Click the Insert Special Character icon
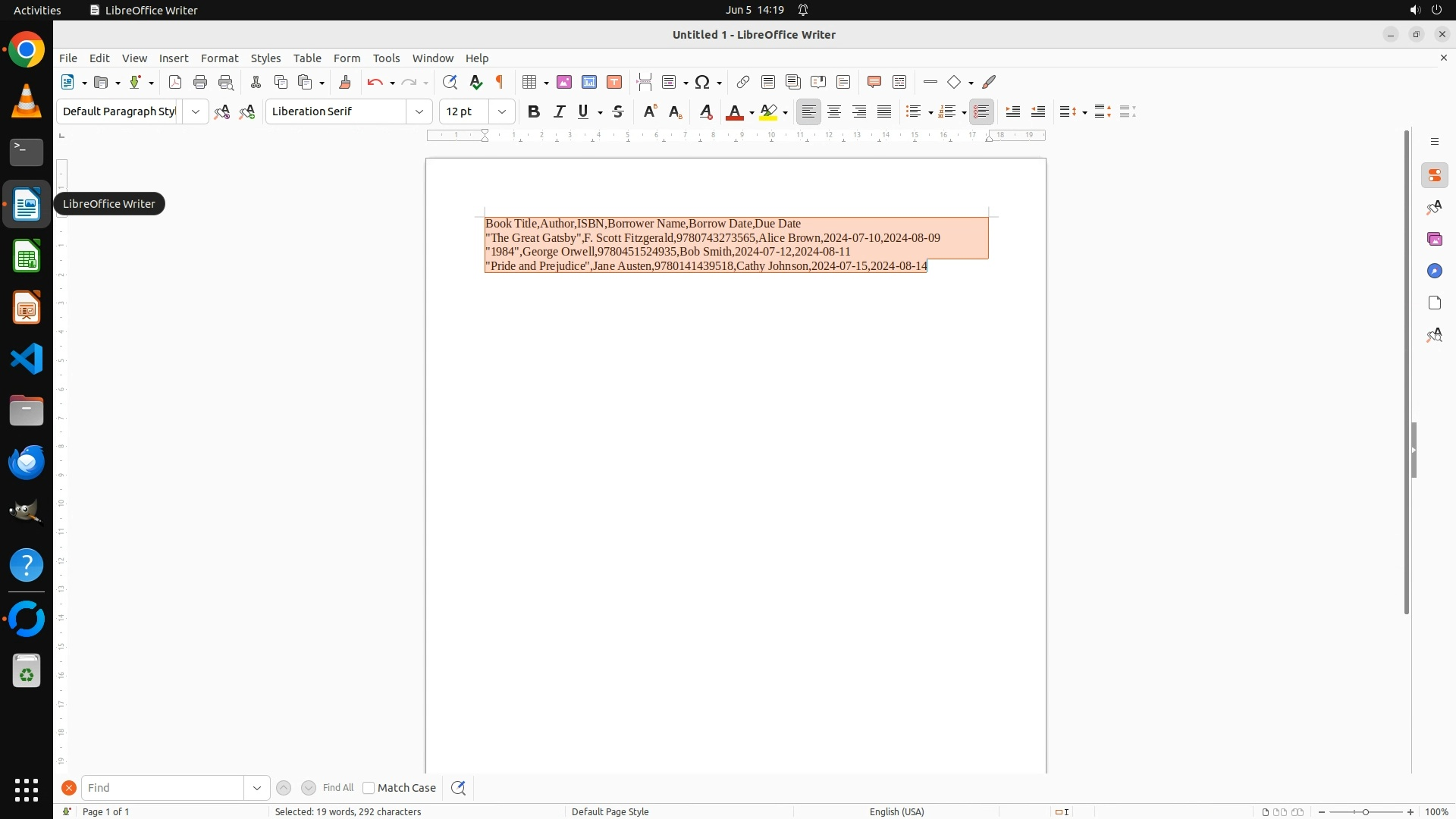 (x=702, y=82)
